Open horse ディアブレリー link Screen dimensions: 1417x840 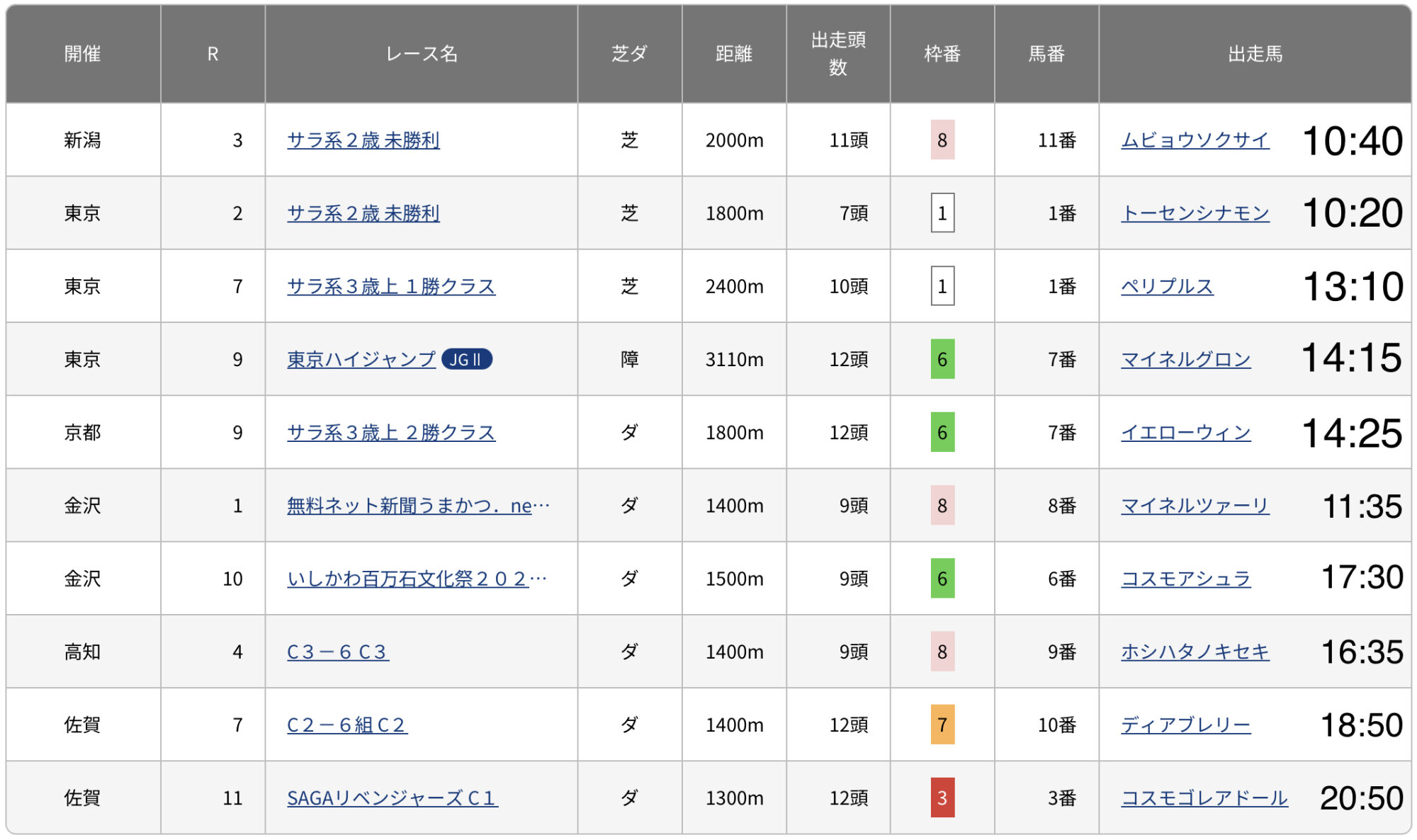click(x=1185, y=725)
